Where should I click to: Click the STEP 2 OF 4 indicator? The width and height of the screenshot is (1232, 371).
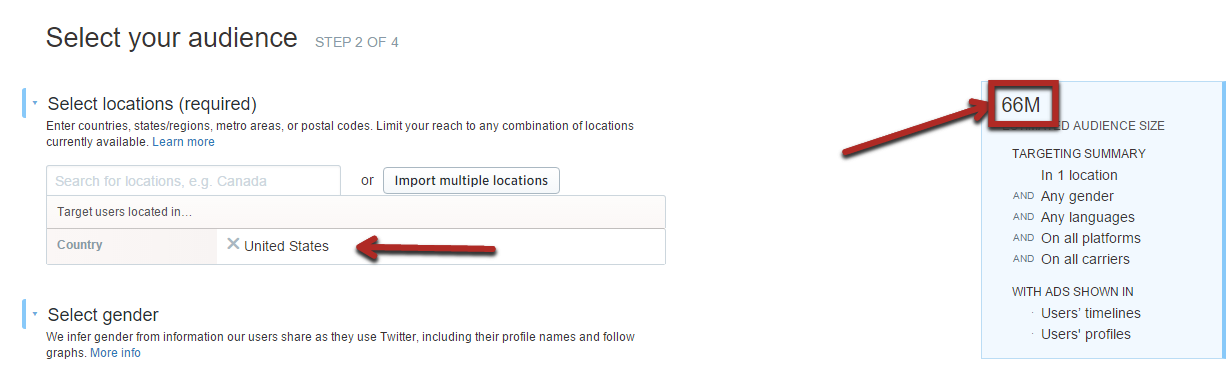pyautogui.click(x=357, y=42)
